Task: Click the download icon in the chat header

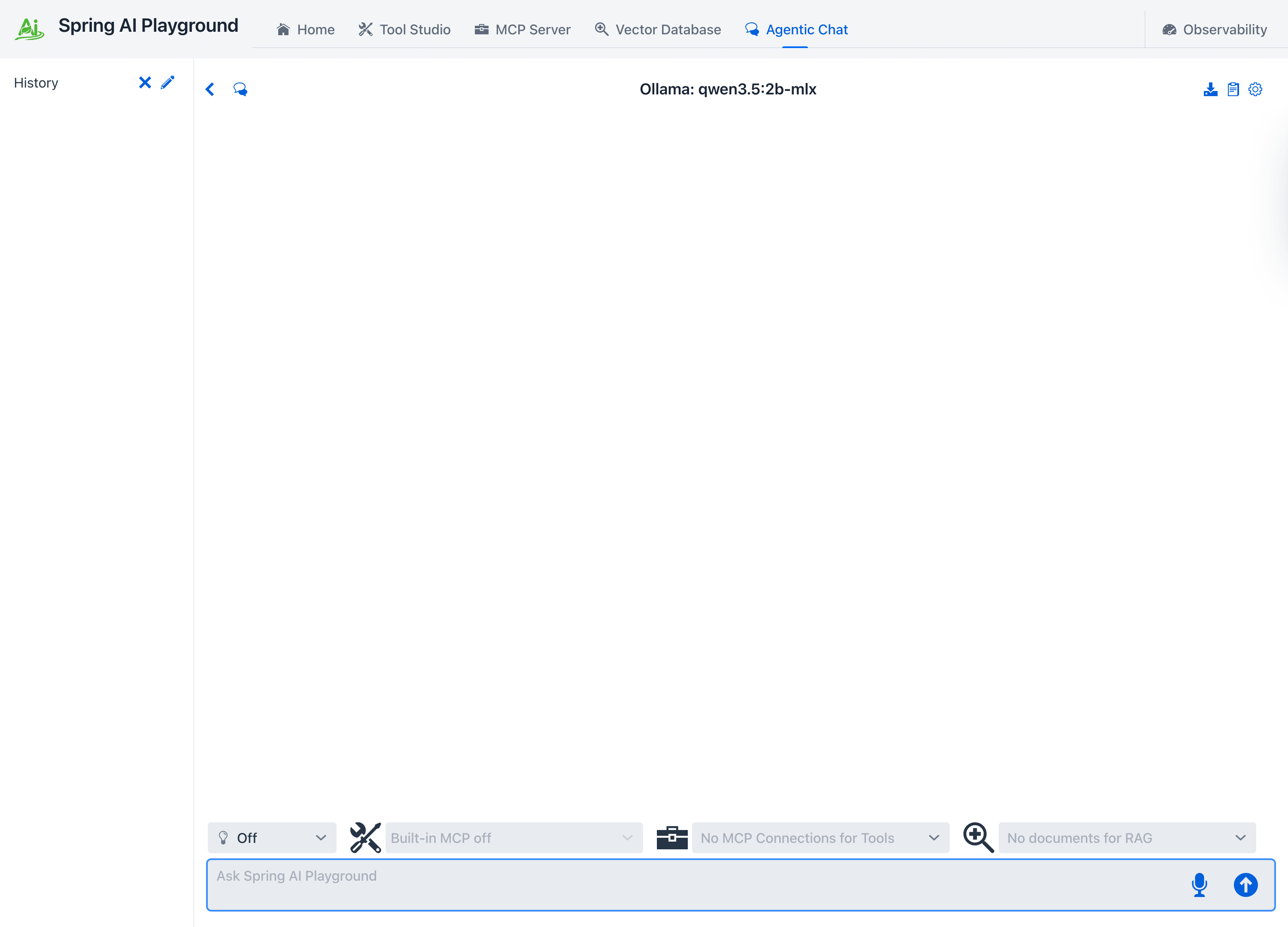Action: coord(1210,89)
